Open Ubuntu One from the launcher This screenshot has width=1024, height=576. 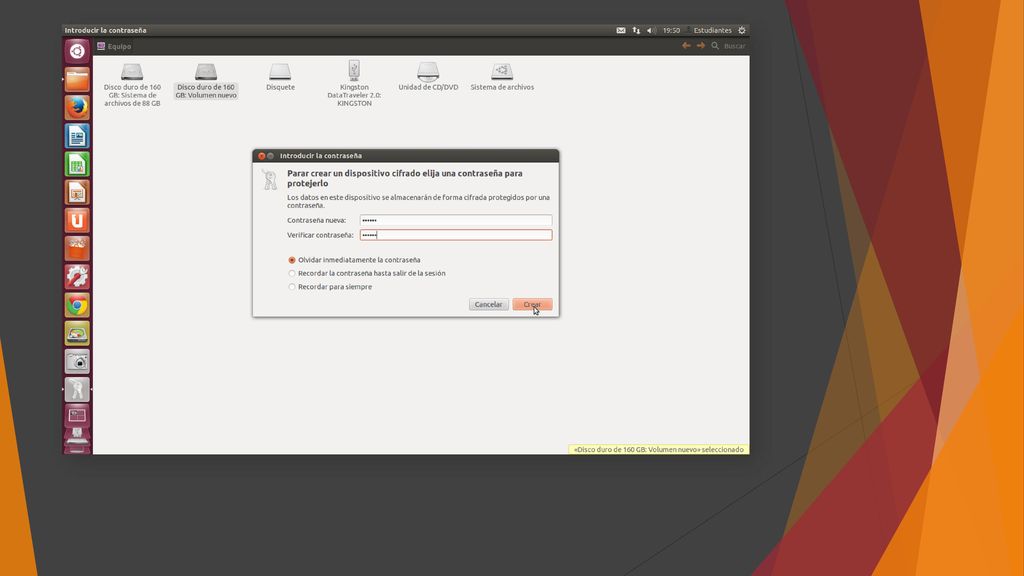(x=77, y=220)
